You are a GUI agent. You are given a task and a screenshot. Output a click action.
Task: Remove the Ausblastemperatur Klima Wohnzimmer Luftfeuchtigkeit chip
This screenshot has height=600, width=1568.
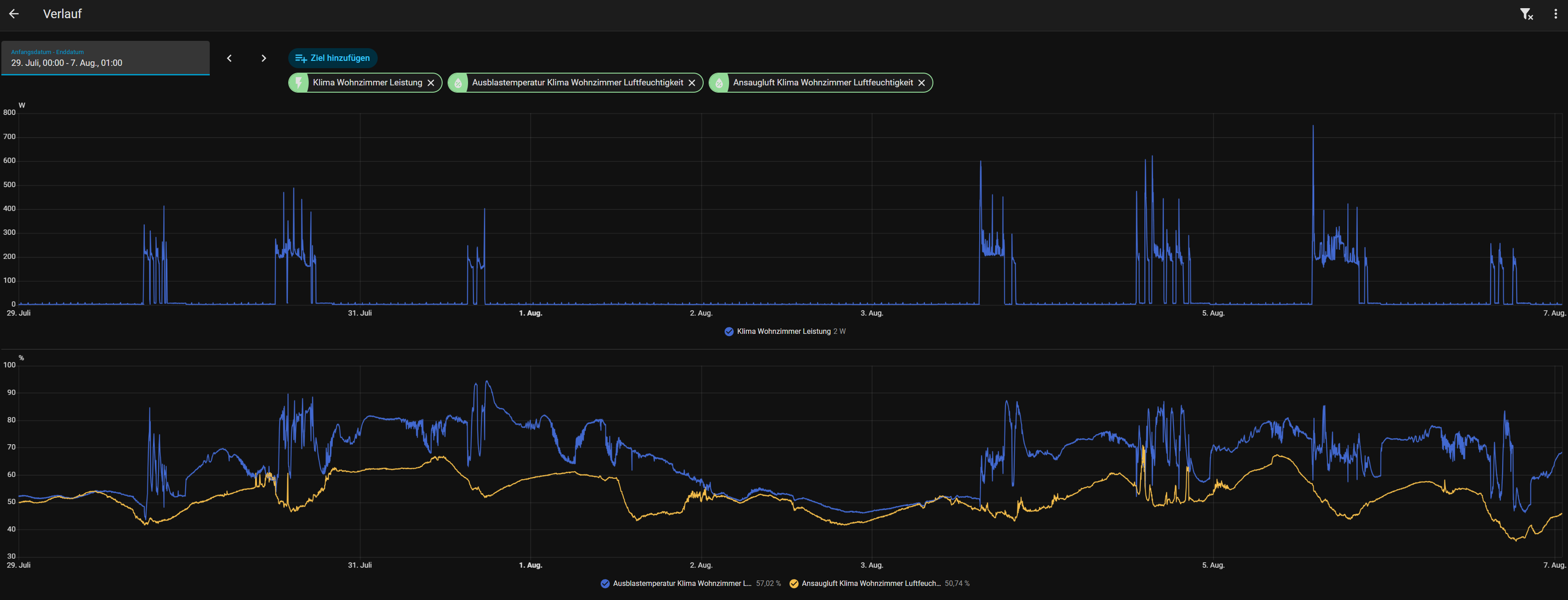692,83
